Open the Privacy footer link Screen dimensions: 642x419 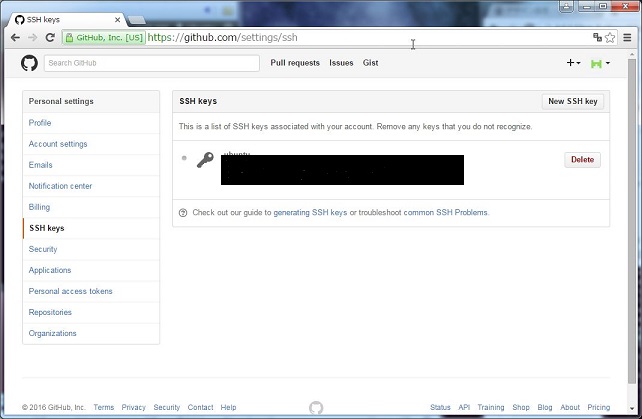point(133,408)
